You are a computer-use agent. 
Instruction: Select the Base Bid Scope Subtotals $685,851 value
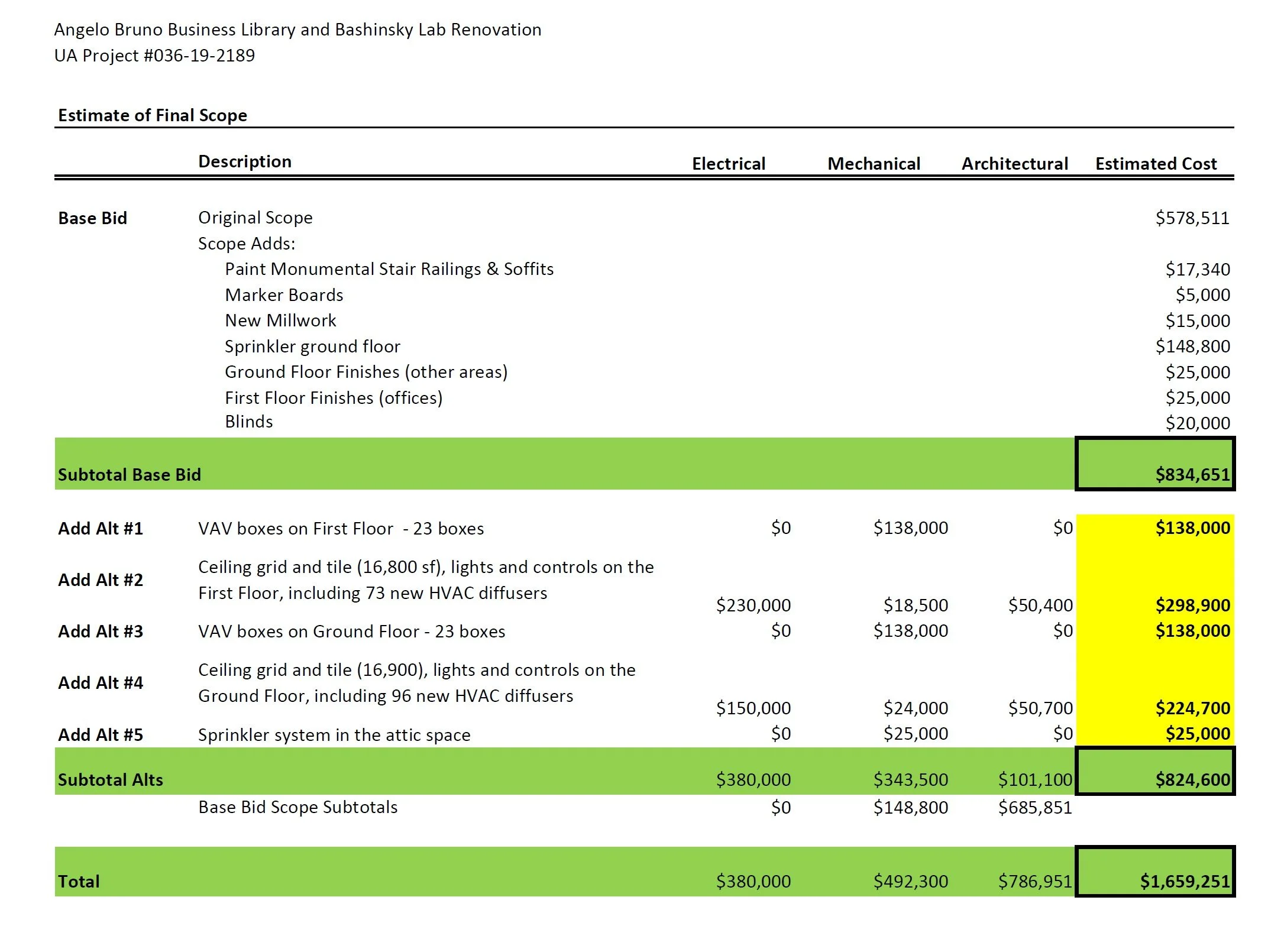click(x=1034, y=807)
